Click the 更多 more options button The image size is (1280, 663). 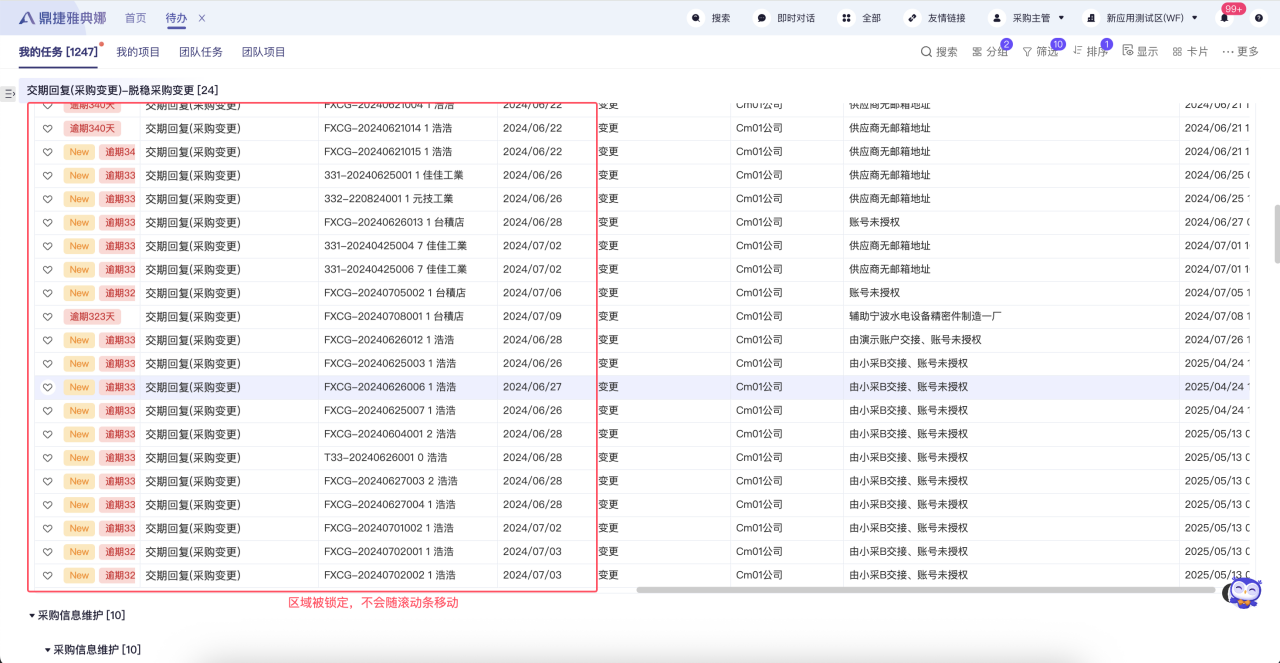click(x=1240, y=51)
